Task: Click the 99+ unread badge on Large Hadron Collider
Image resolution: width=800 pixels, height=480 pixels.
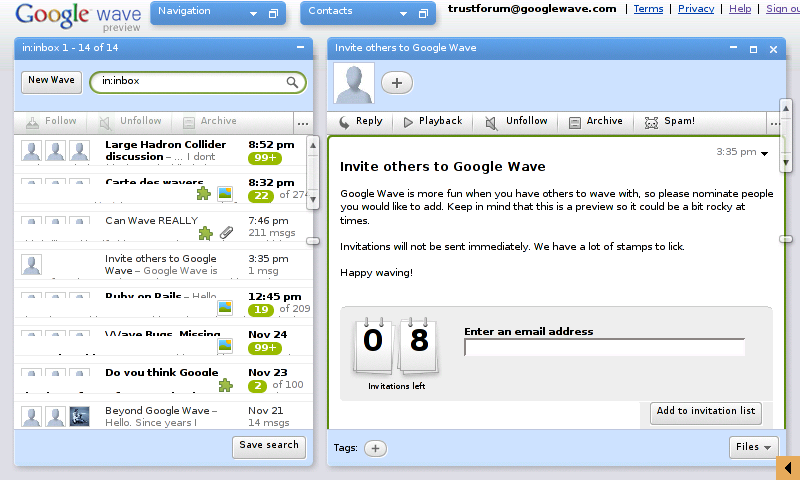Action: tap(265, 158)
